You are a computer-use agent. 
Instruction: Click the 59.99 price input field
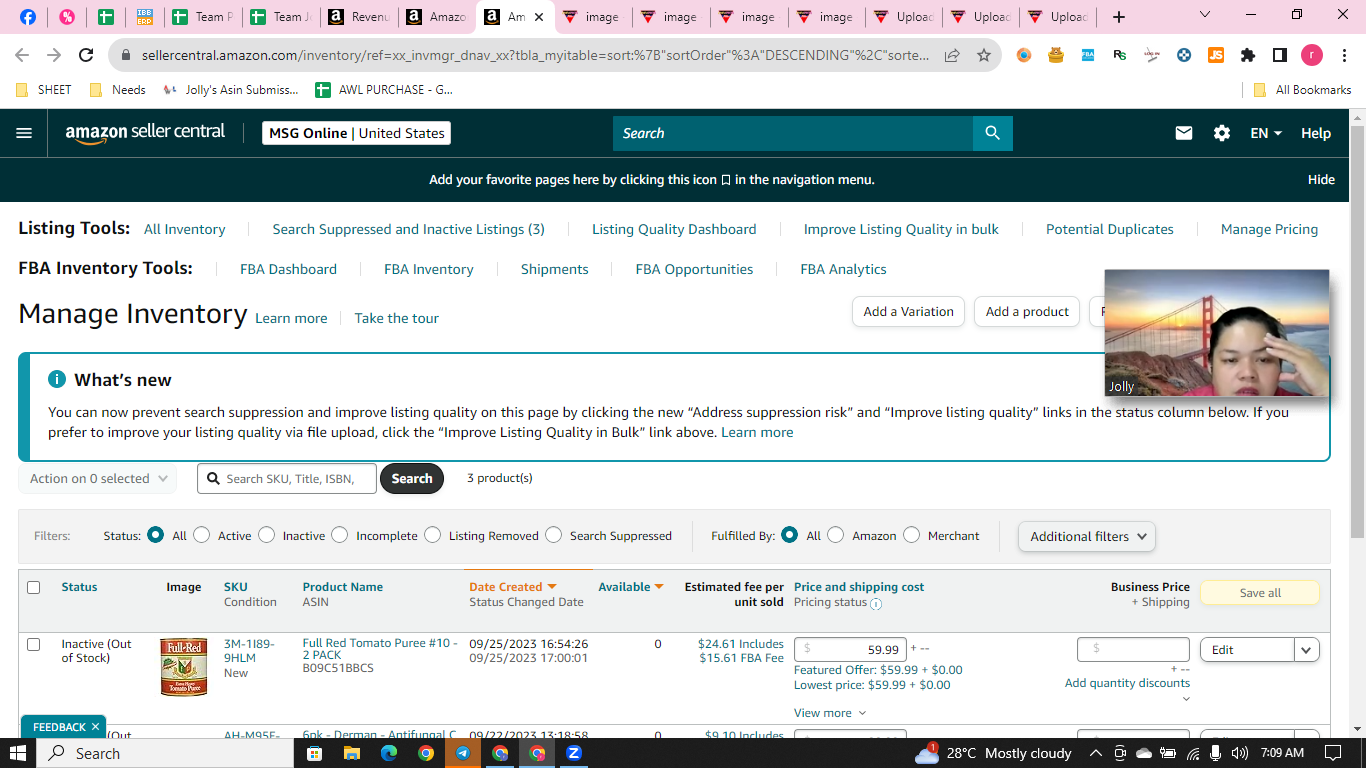click(x=850, y=650)
